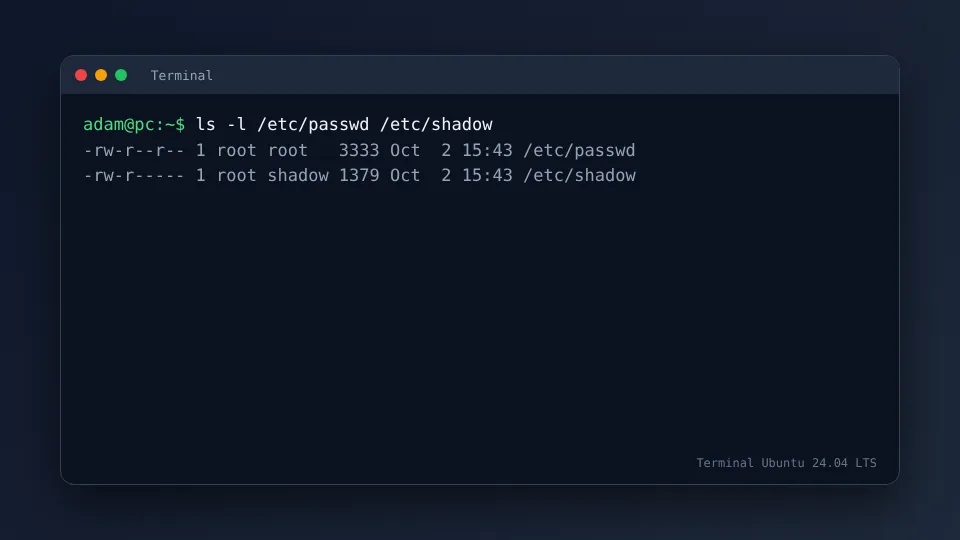960x540 pixels.
Task: Click the ls command in the prompt line
Action: pos(206,124)
